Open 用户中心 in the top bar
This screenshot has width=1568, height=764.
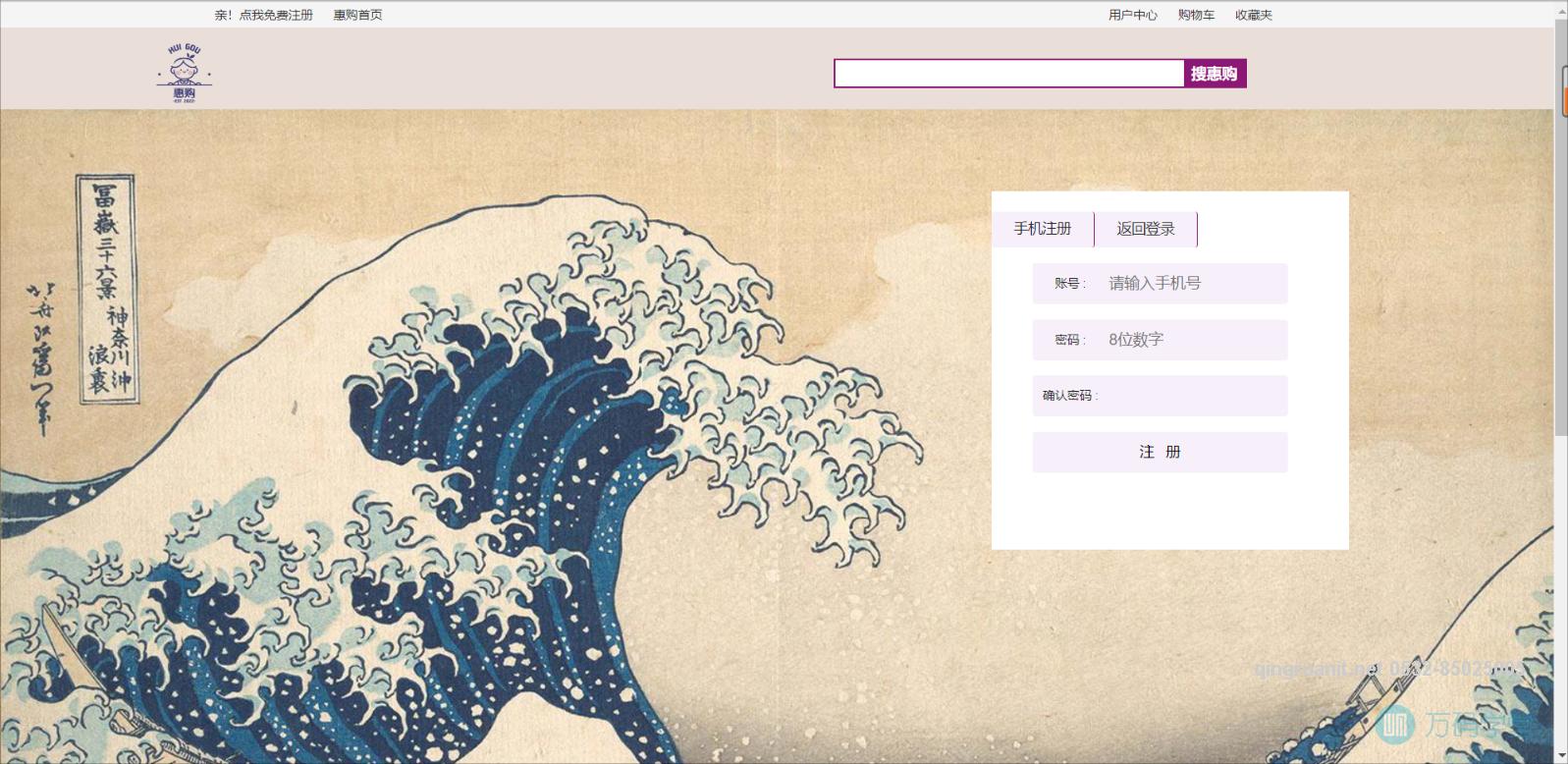(1133, 15)
